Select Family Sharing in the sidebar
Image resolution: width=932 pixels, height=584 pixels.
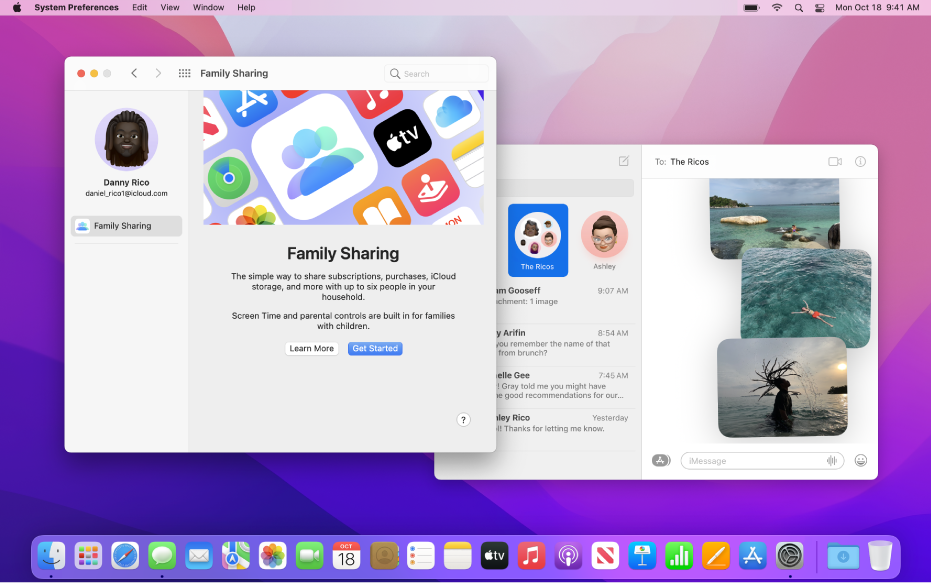[x=126, y=226]
